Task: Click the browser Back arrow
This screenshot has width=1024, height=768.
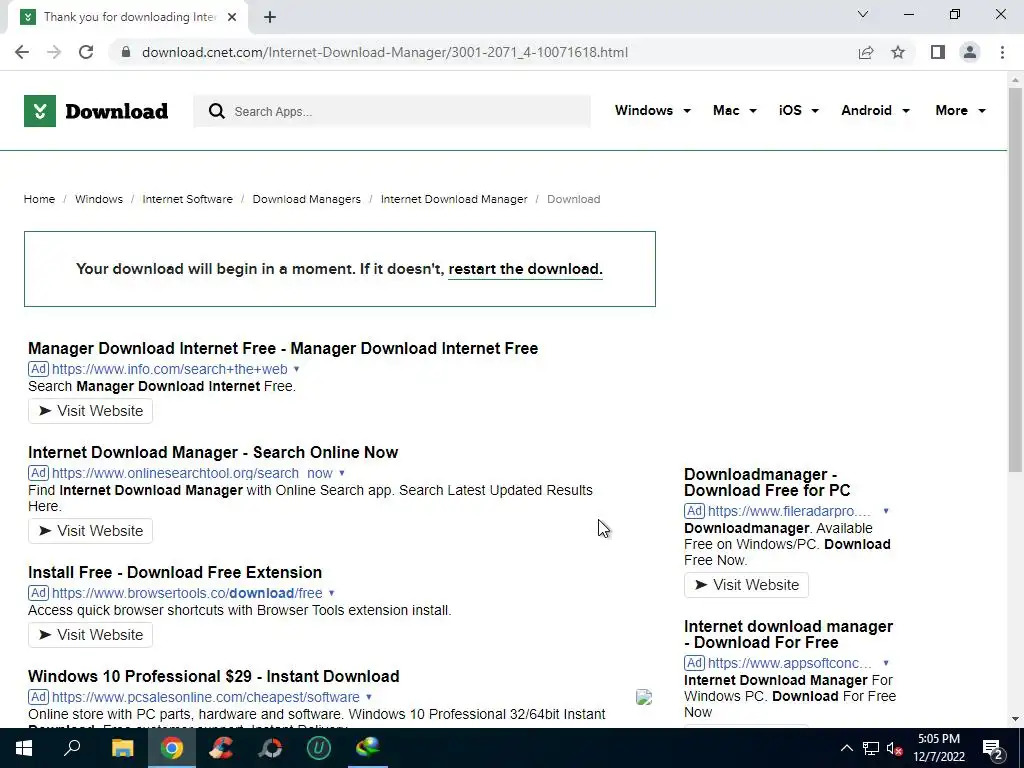Action: pos(22,52)
